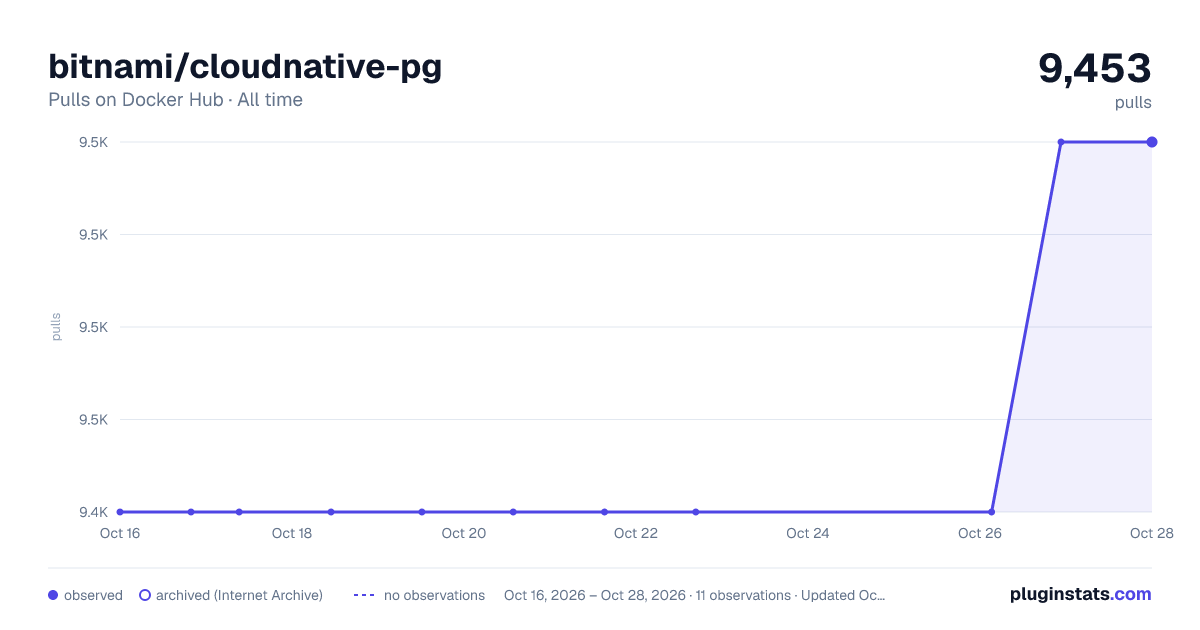Click the Oct 18 axis label
Viewport: 1200px width, 630px height.
[292, 533]
